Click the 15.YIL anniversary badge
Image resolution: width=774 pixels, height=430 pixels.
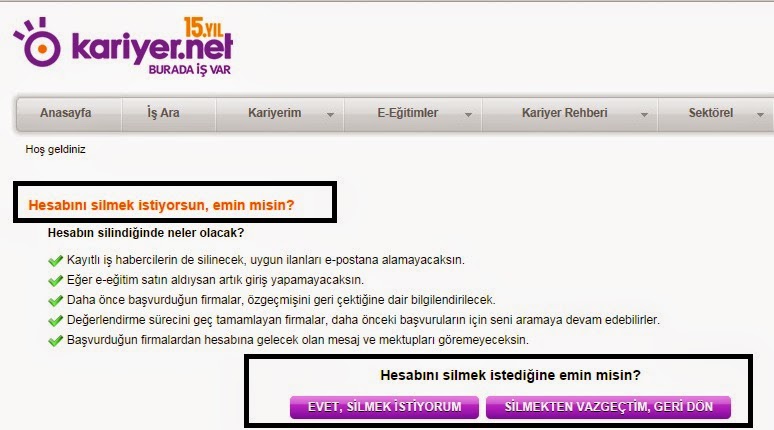203,28
